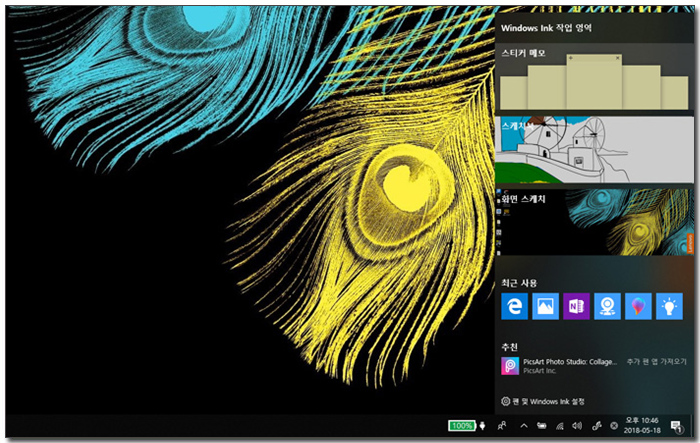The height and width of the screenshot is (443, 700).
Task: Open the volume control in system tray
Action: tap(576, 426)
